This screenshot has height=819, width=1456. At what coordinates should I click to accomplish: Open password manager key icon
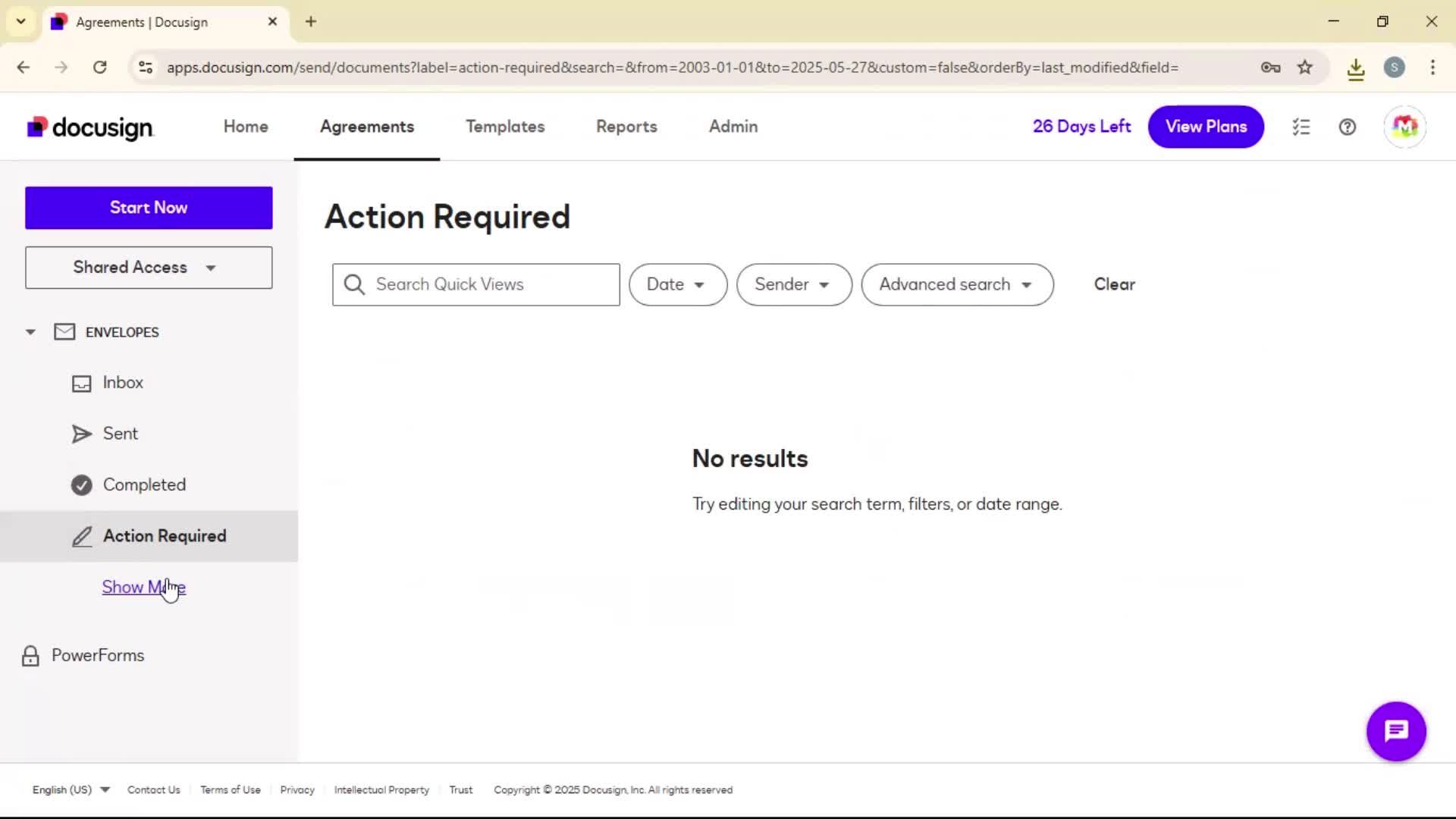pos(1271,67)
